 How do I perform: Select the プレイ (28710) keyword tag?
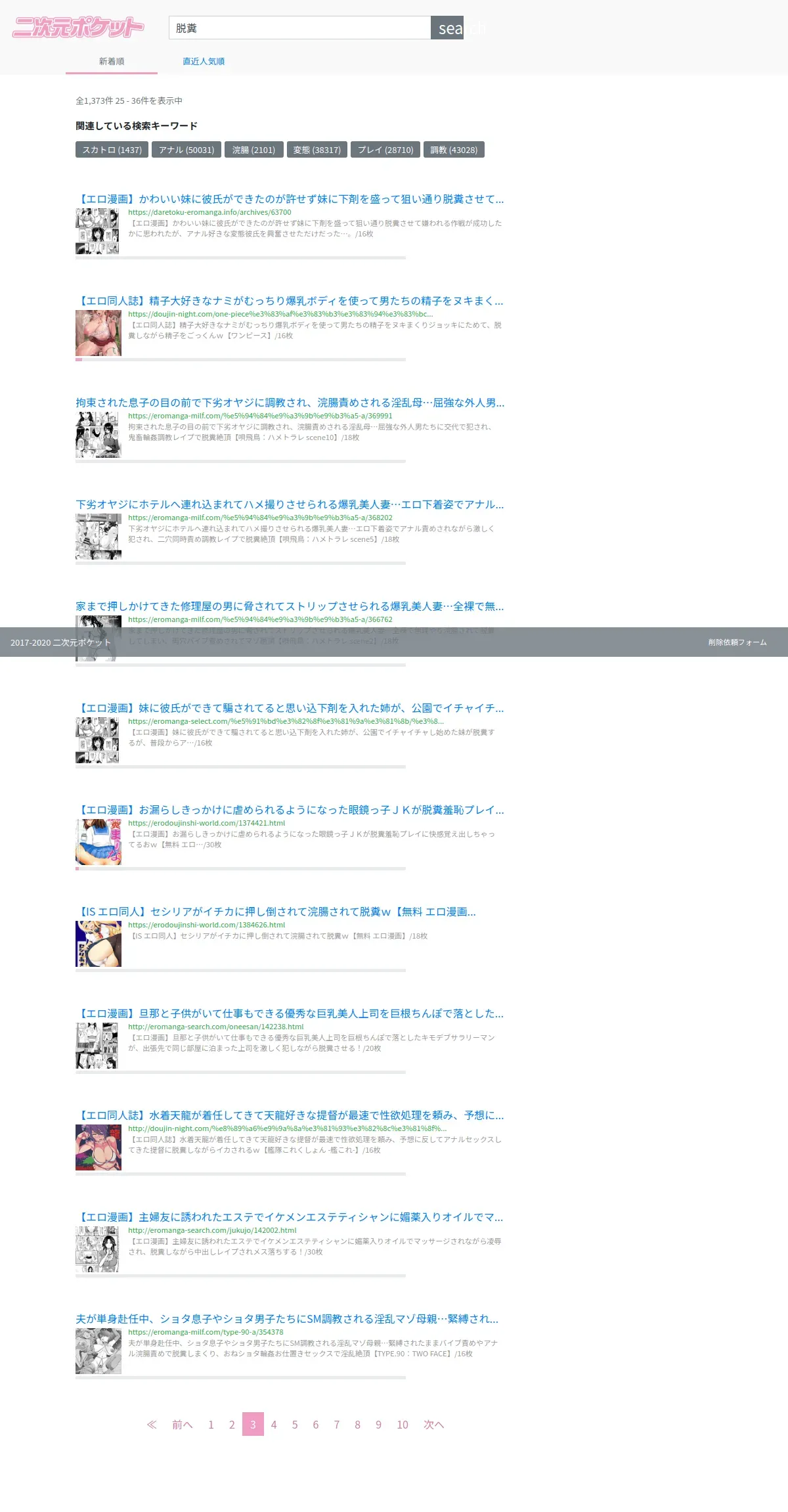(385, 150)
